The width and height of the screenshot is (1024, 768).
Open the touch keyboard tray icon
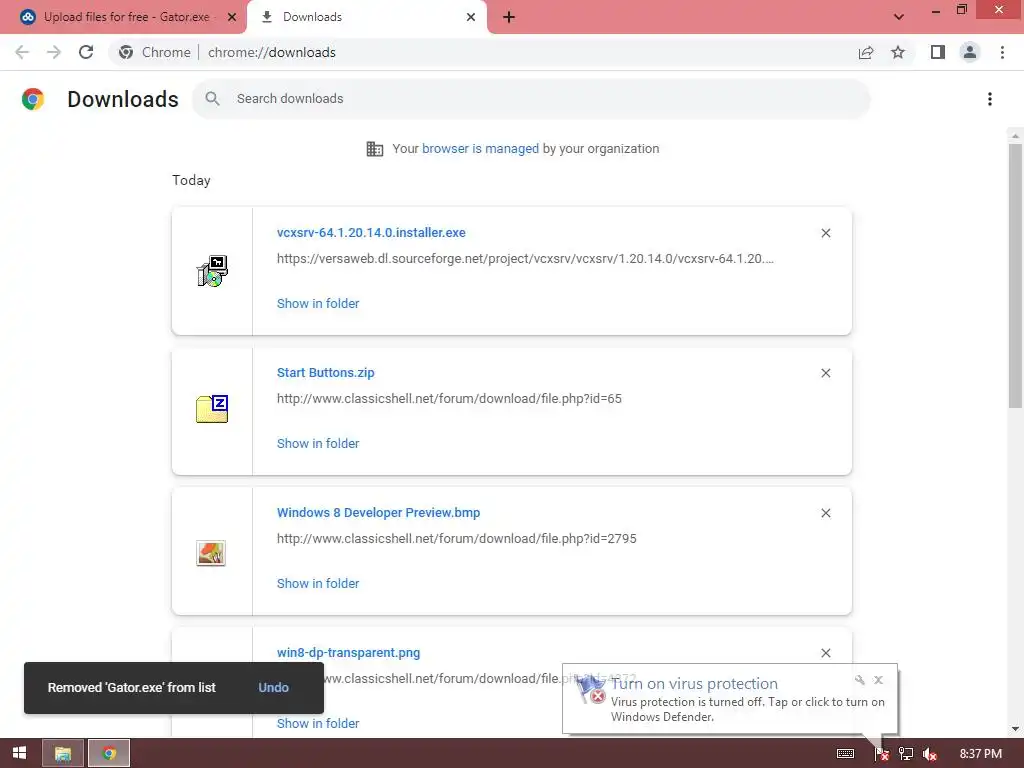click(845, 754)
